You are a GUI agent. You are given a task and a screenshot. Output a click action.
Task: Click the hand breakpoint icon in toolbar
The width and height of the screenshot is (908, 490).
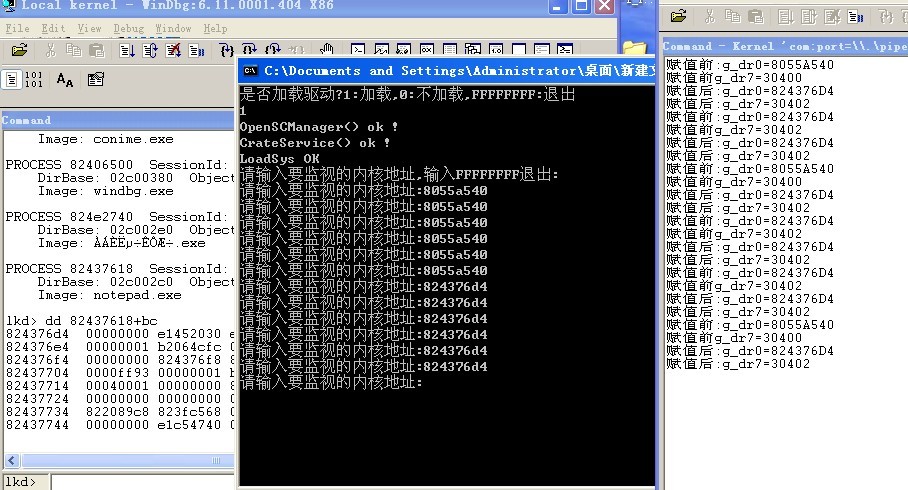click(327, 50)
